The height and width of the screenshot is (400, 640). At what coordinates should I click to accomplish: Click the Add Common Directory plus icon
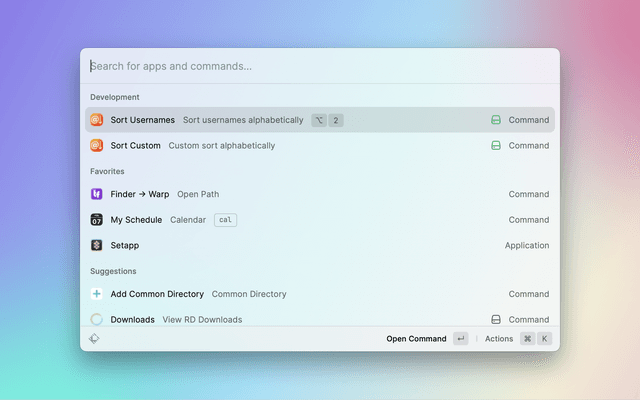click(x=97, y=294)
